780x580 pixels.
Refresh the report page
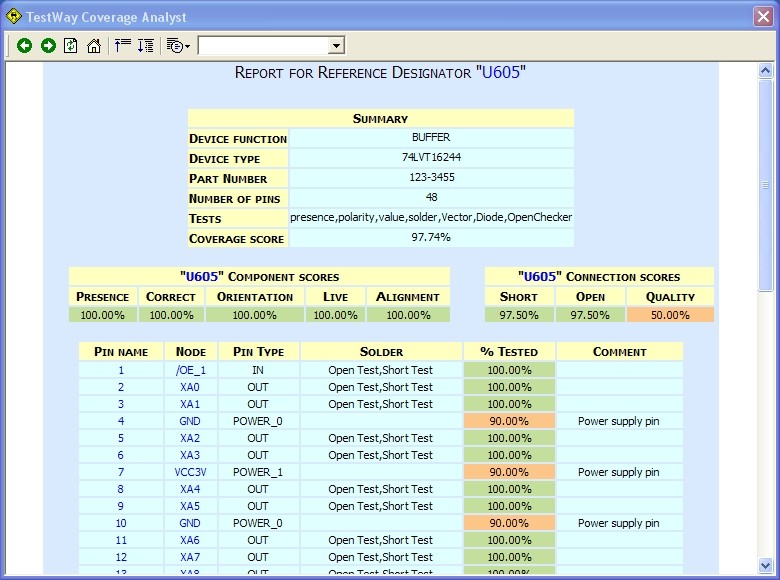pyautogui.click(x=71, y=46)
